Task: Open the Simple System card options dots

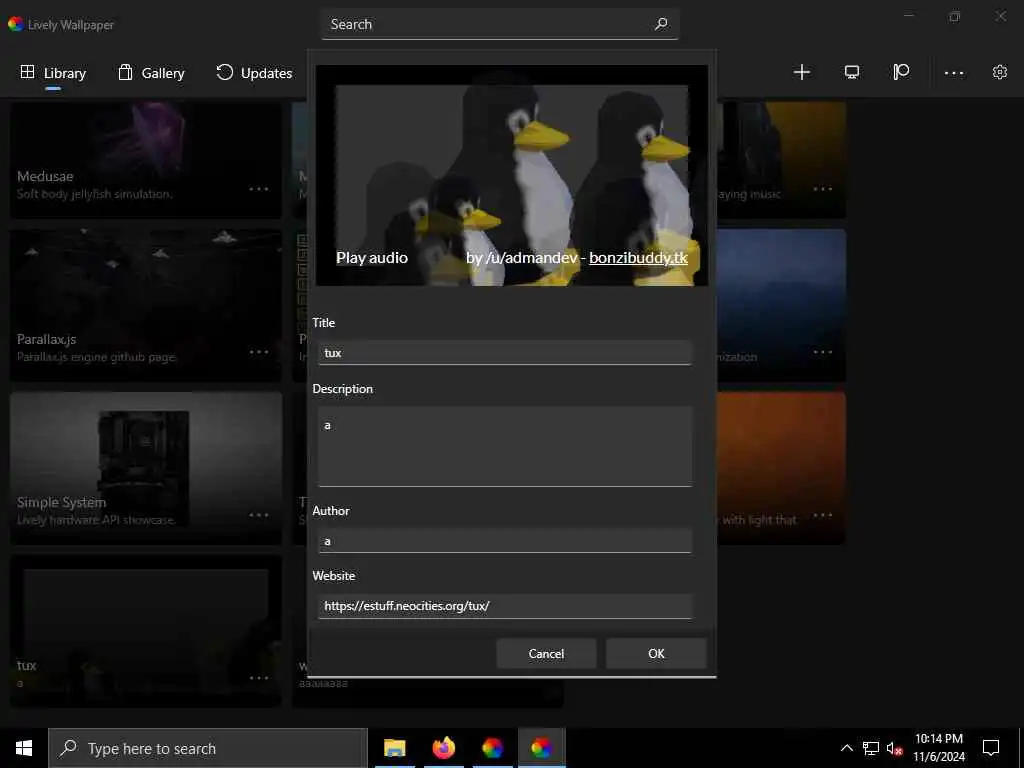Action: pyautogui.click(x=259, y=515)
